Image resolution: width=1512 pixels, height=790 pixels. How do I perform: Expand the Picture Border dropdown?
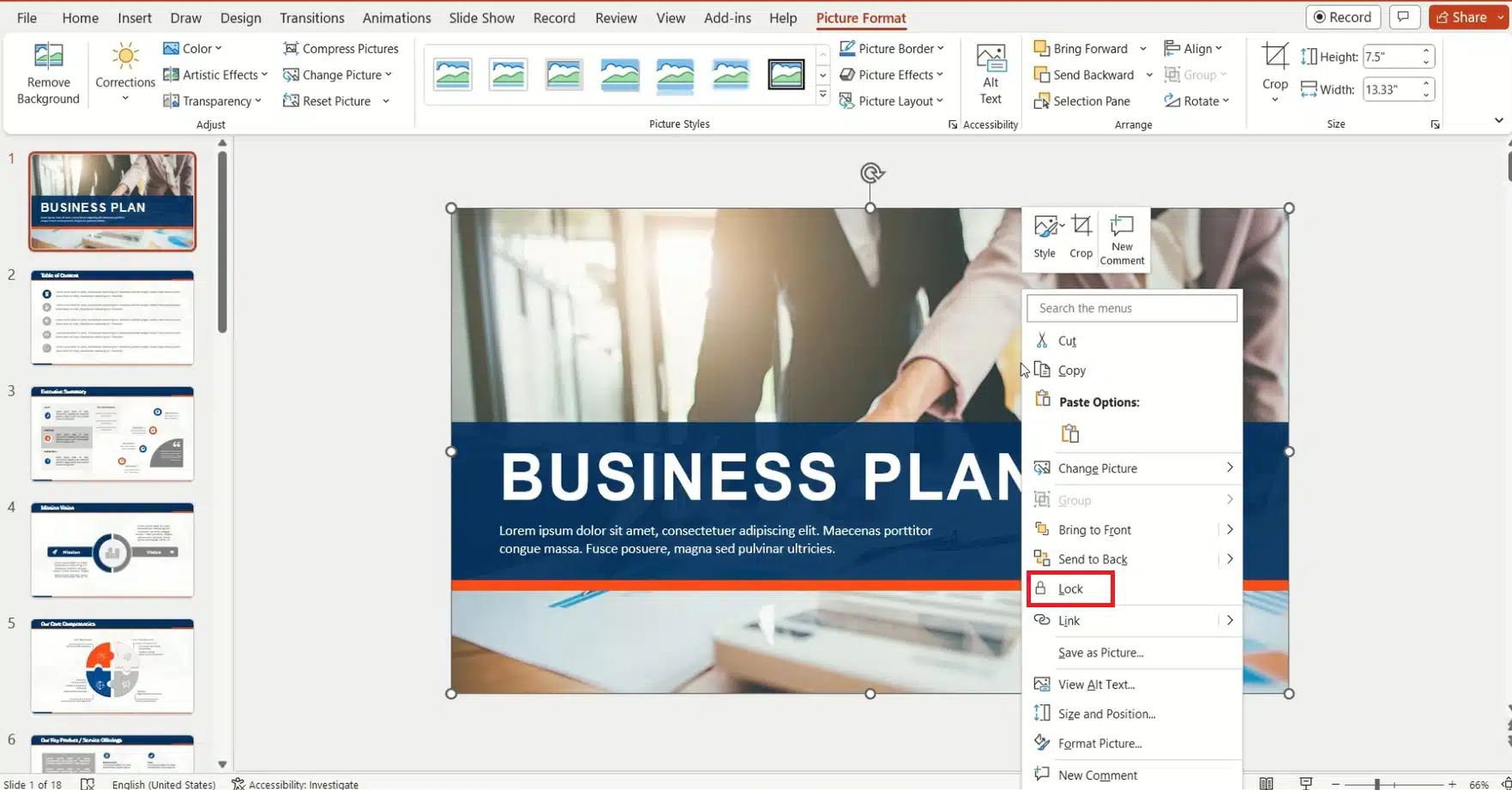(891, 49)
